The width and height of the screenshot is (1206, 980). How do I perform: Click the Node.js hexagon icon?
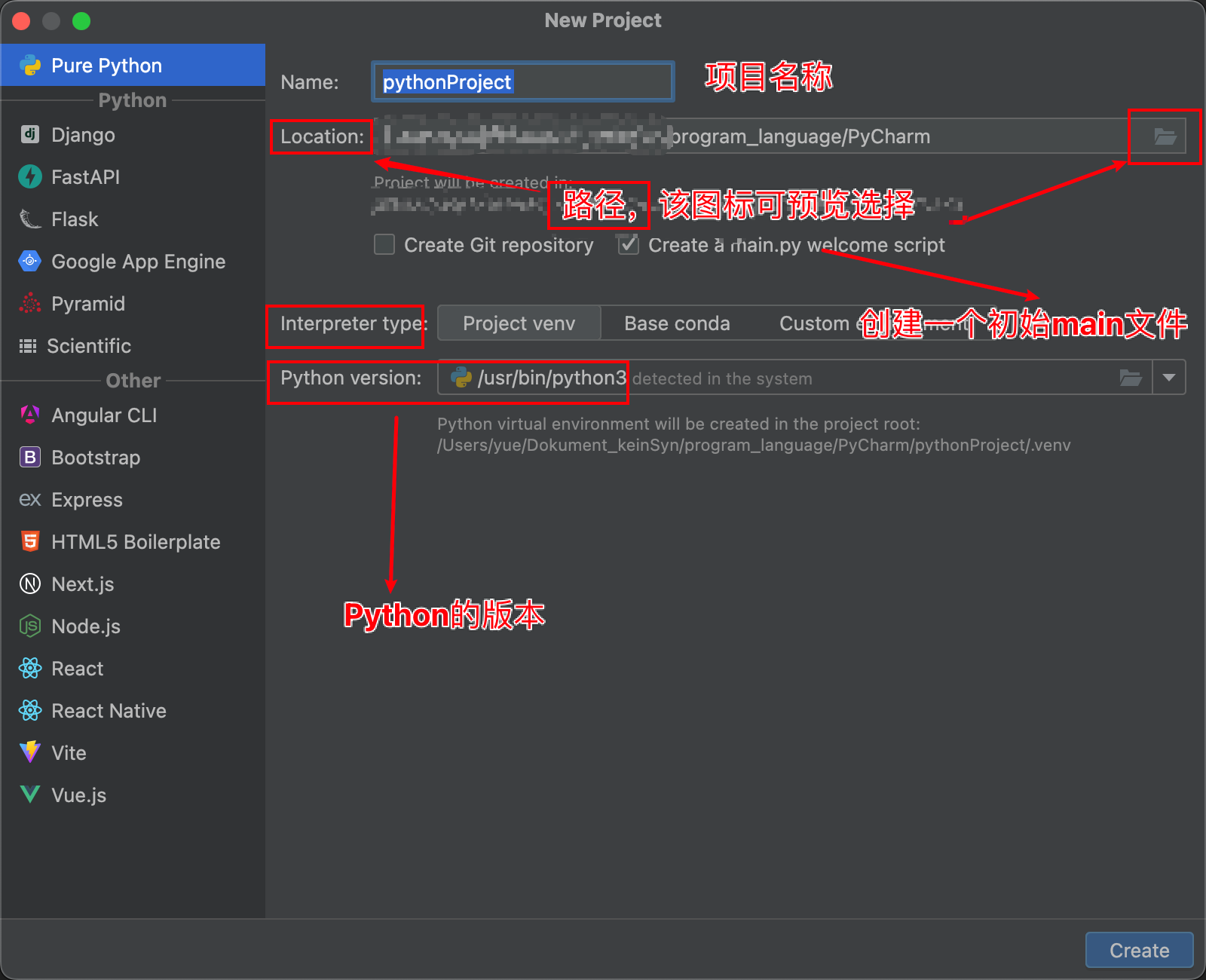point(30,626)
